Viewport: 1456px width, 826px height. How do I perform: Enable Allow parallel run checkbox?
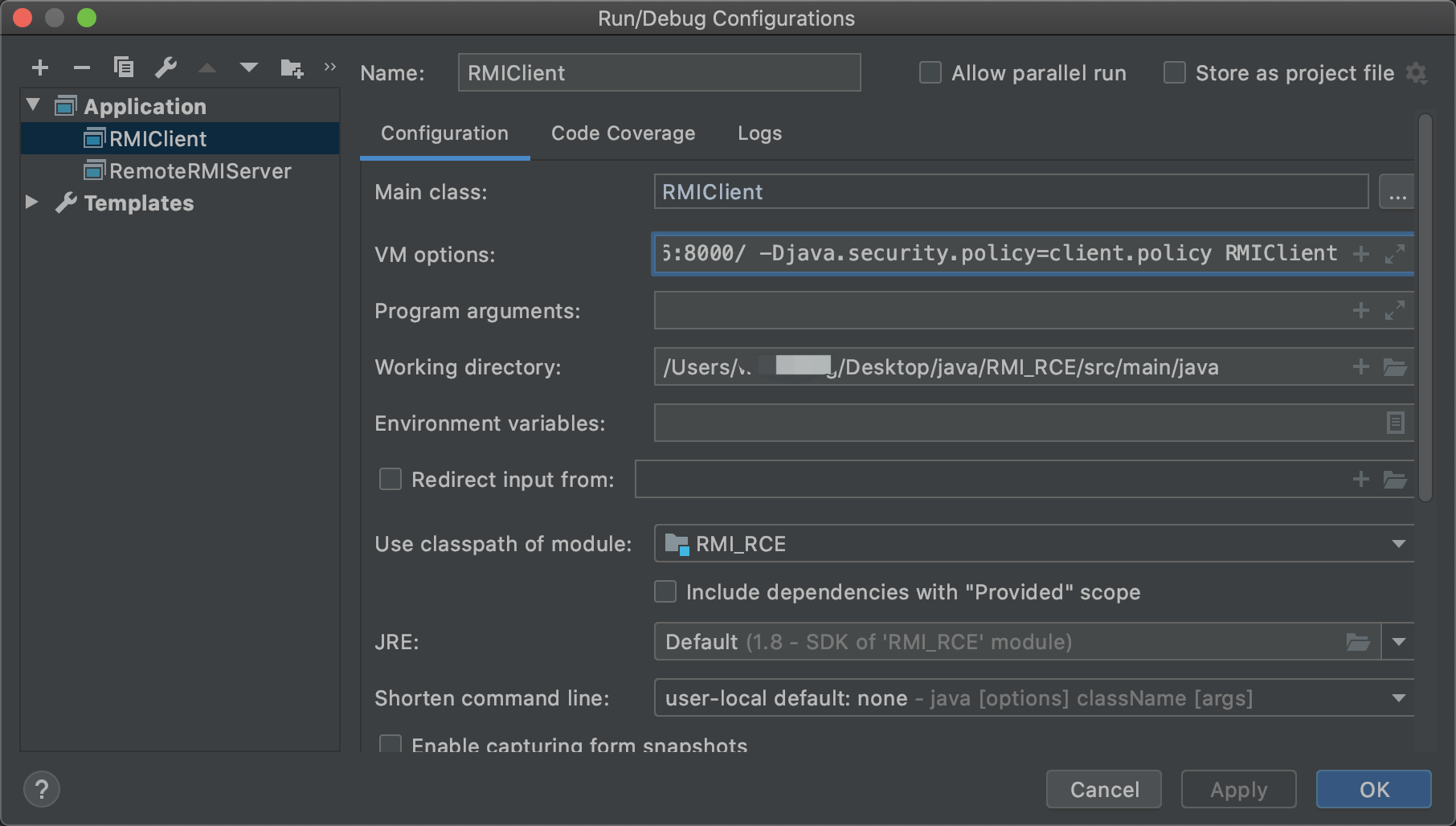(930, 73)
